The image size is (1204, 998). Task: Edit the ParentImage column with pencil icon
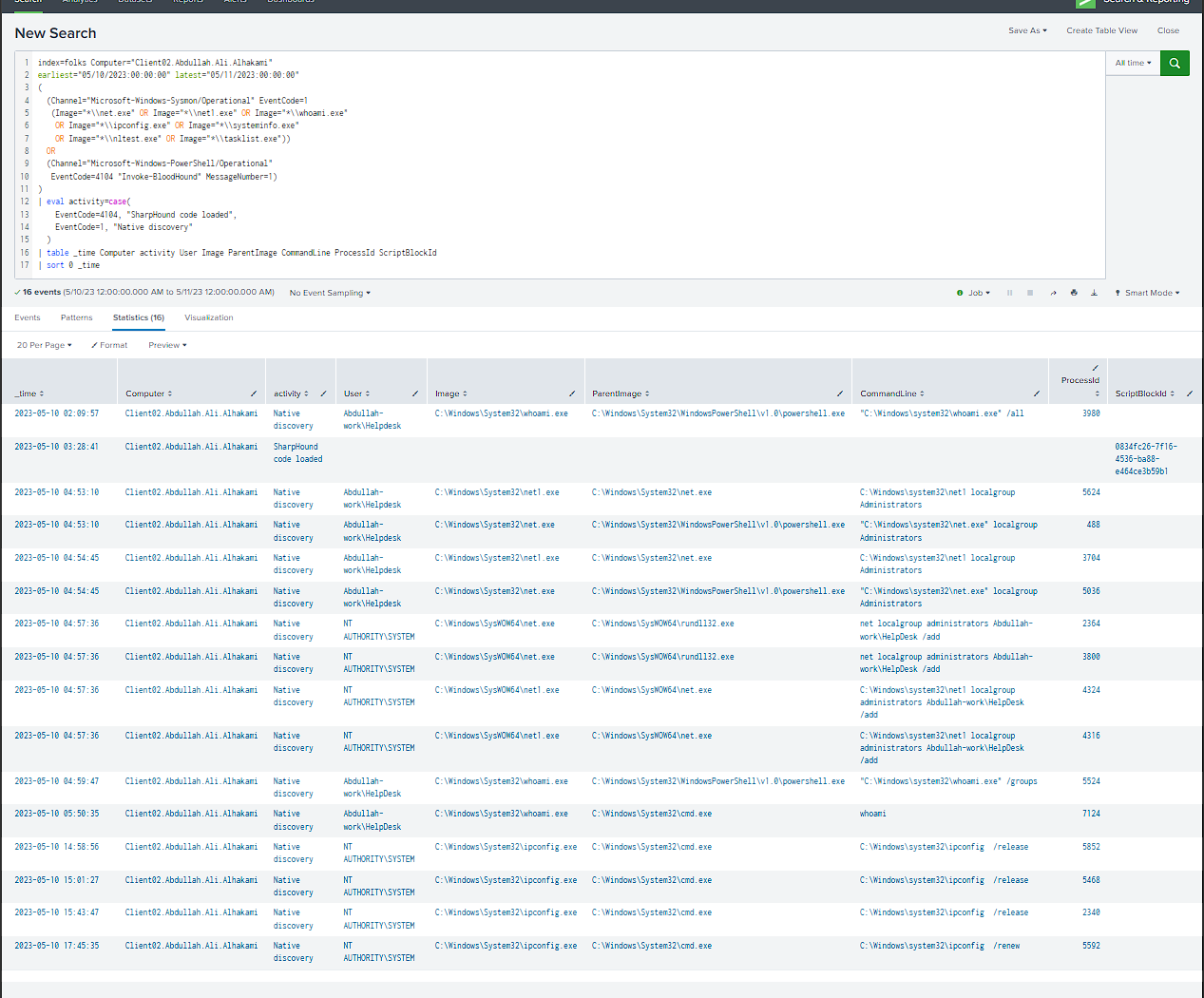840,393
